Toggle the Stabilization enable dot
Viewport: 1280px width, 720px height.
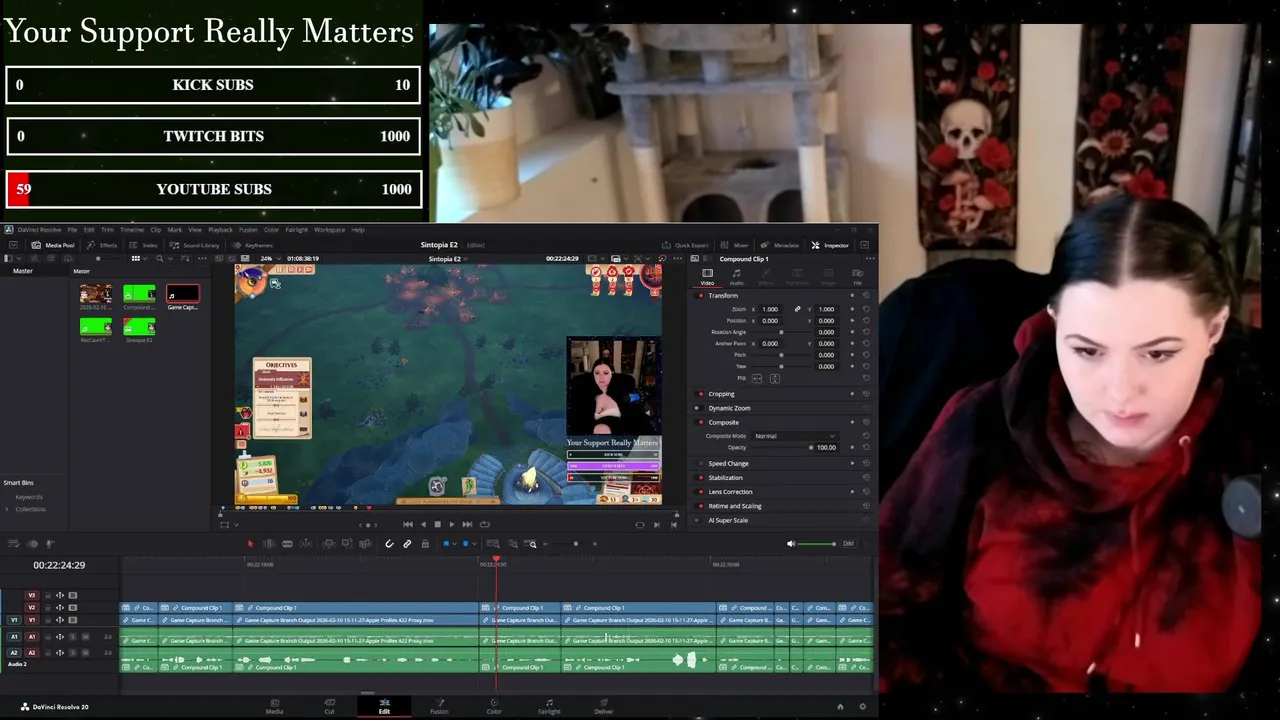pyautogui.click(x=701, y=478)
